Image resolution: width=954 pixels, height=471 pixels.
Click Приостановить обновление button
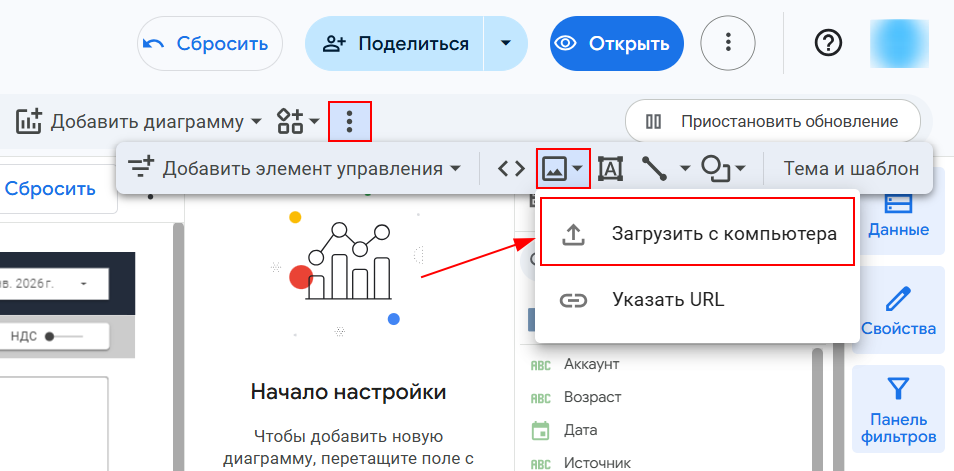click(772, 122)
